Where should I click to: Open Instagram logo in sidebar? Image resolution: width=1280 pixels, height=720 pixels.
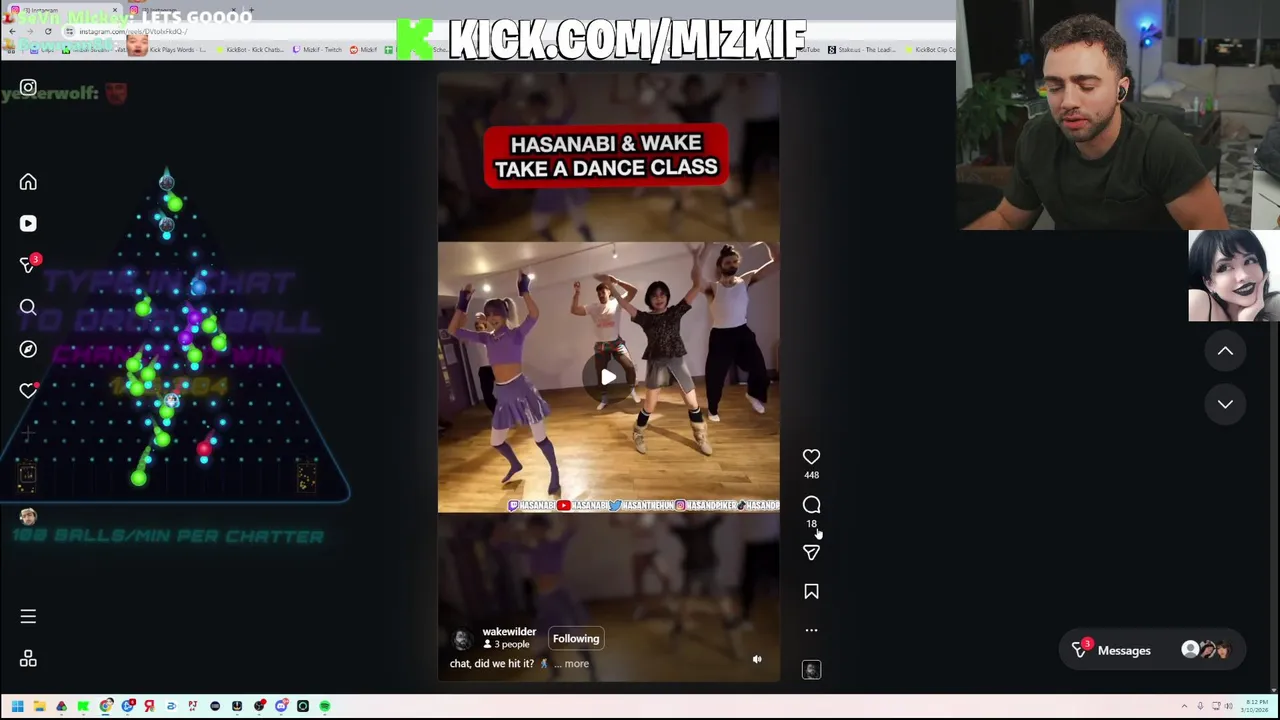(28, 88)
